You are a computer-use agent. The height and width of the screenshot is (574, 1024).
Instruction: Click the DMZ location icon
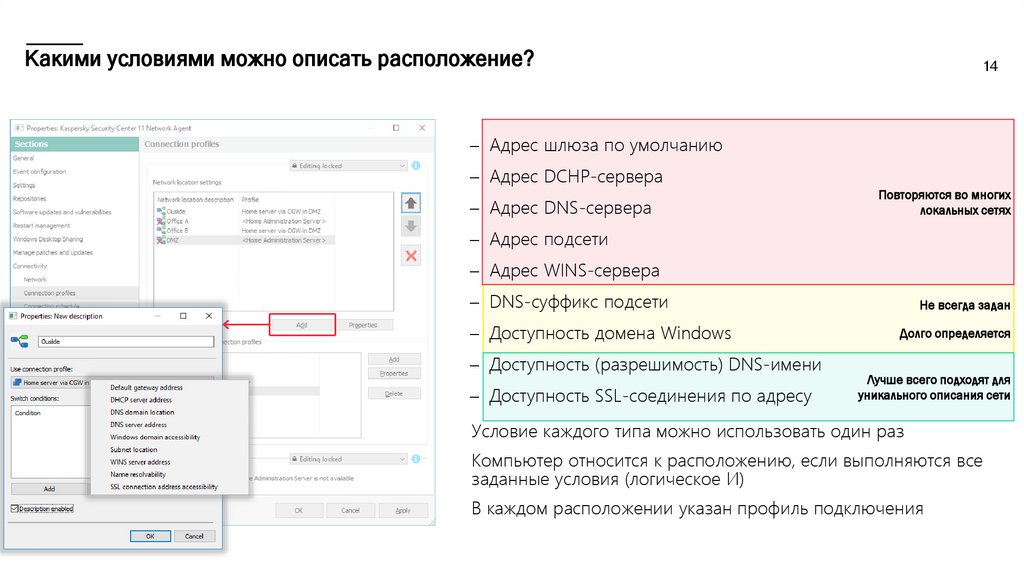(x=161, y=240)
